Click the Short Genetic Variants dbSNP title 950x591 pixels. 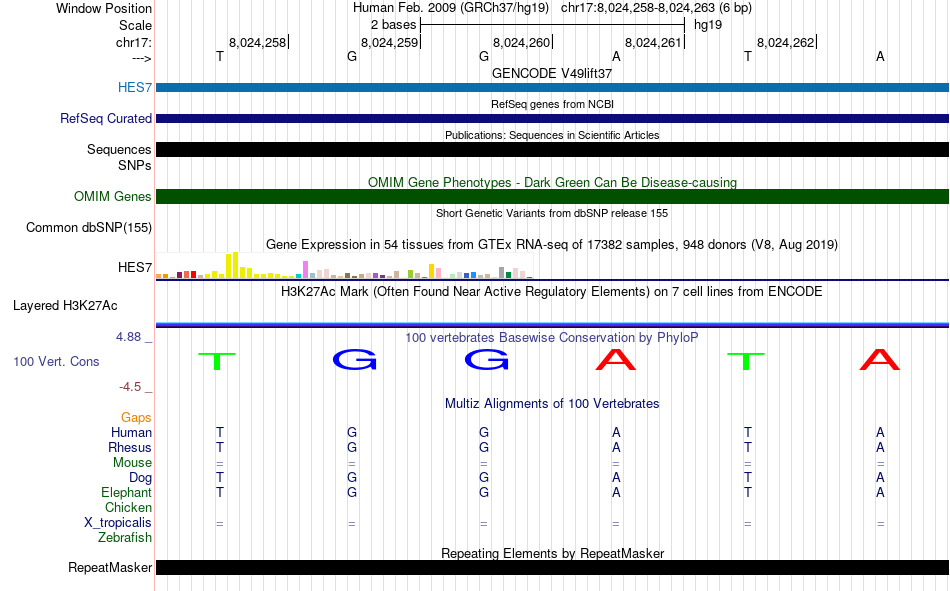(552, 213)
